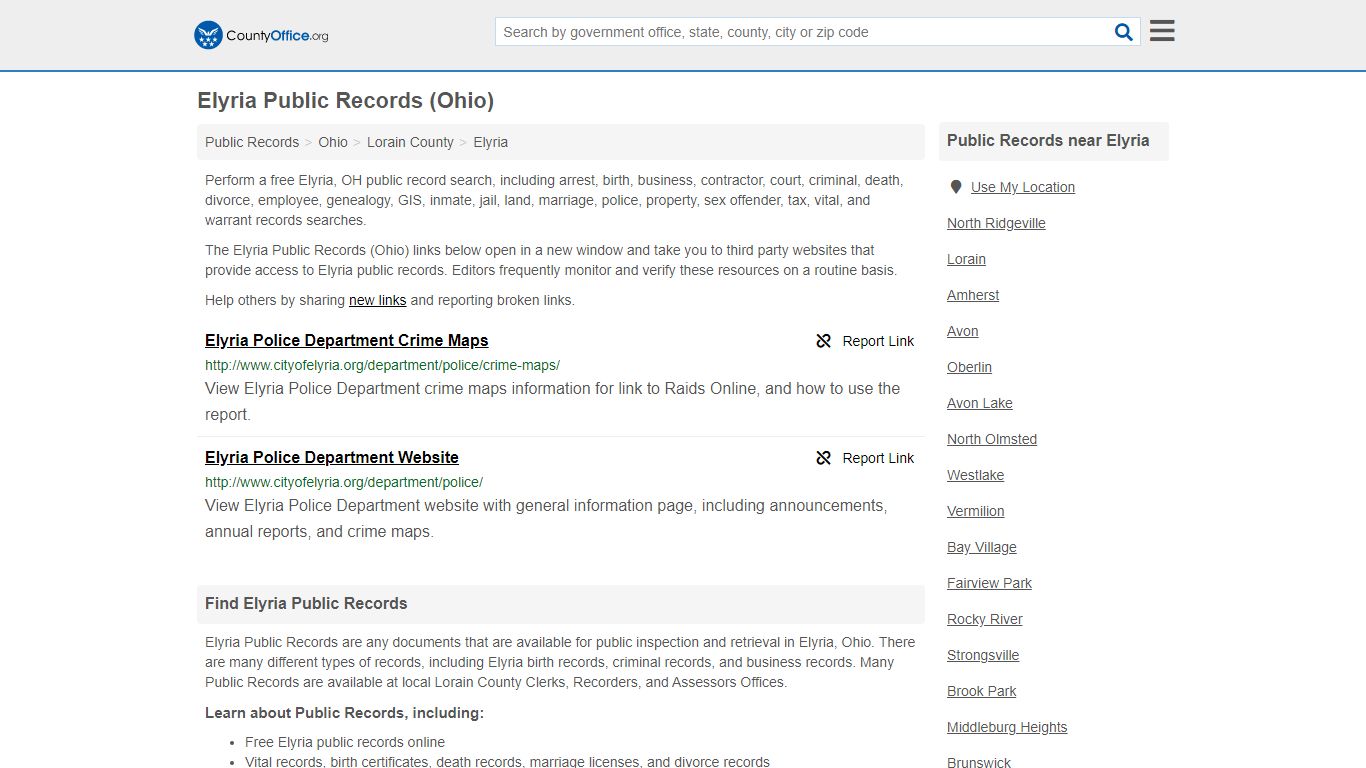1366x768 pixels.
Task: Click Public Records near Elyria heading
Action: point(1048,141)
